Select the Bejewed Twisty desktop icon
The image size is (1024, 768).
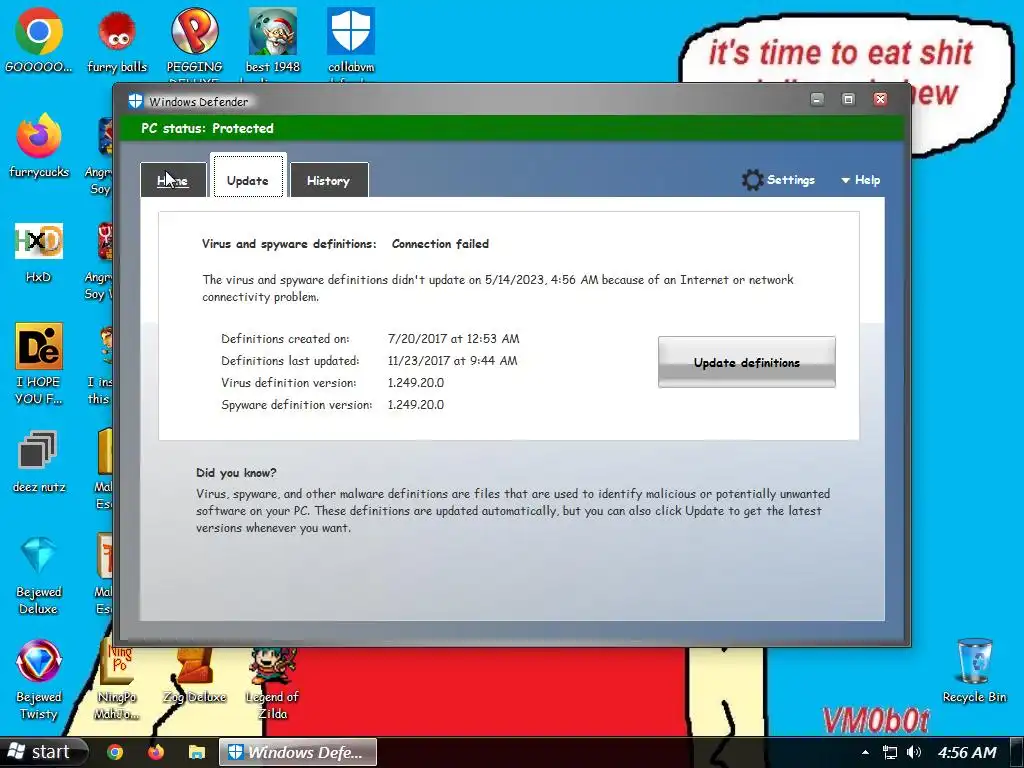[x=39, y=680]
